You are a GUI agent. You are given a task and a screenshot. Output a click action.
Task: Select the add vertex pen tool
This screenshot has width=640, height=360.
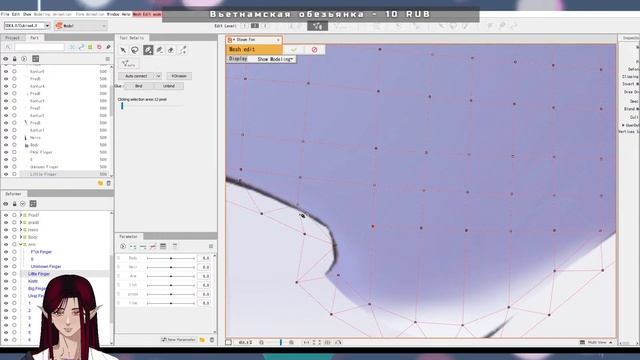click(x=148, y=50)
